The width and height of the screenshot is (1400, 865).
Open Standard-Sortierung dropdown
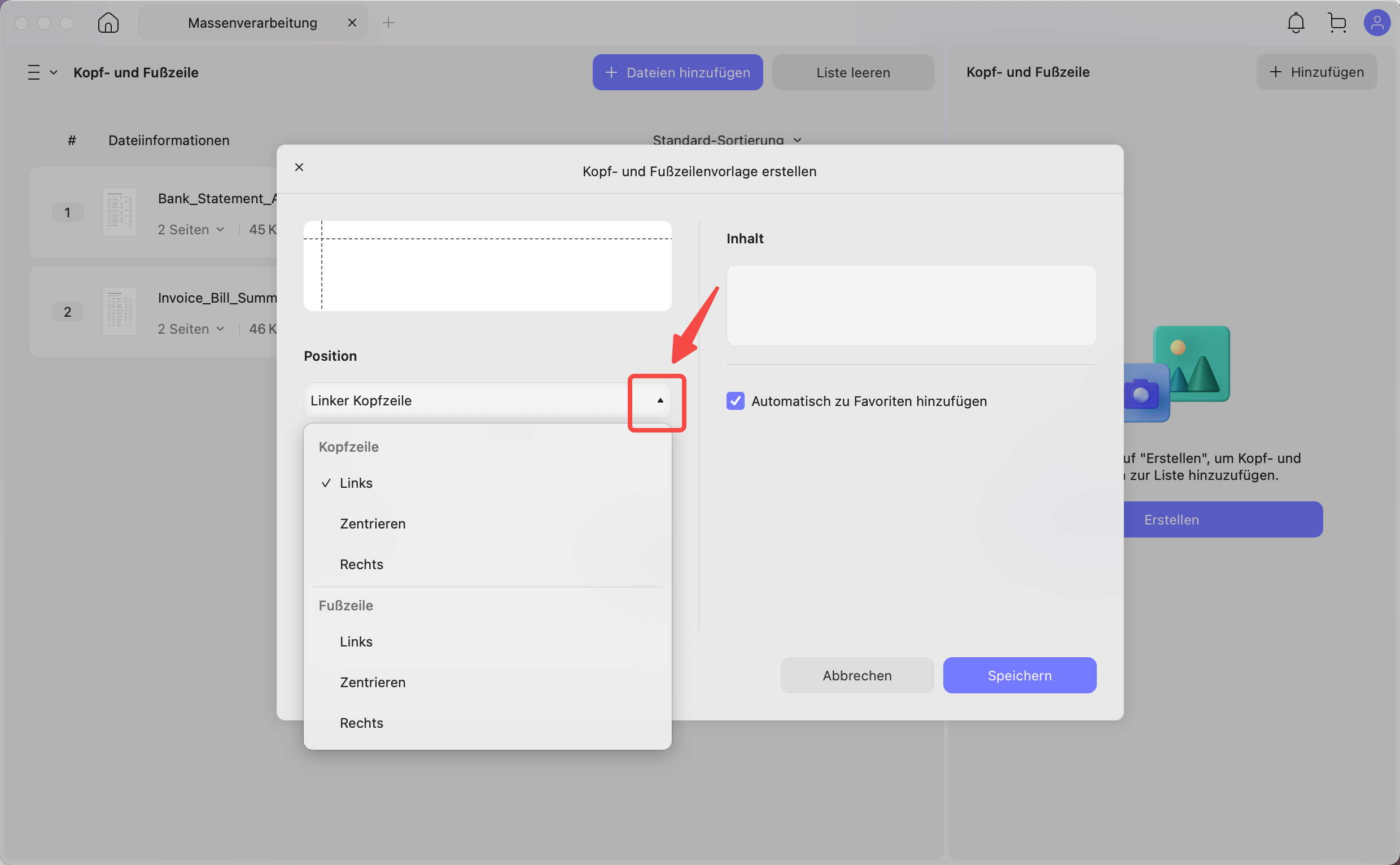[727, 140]
